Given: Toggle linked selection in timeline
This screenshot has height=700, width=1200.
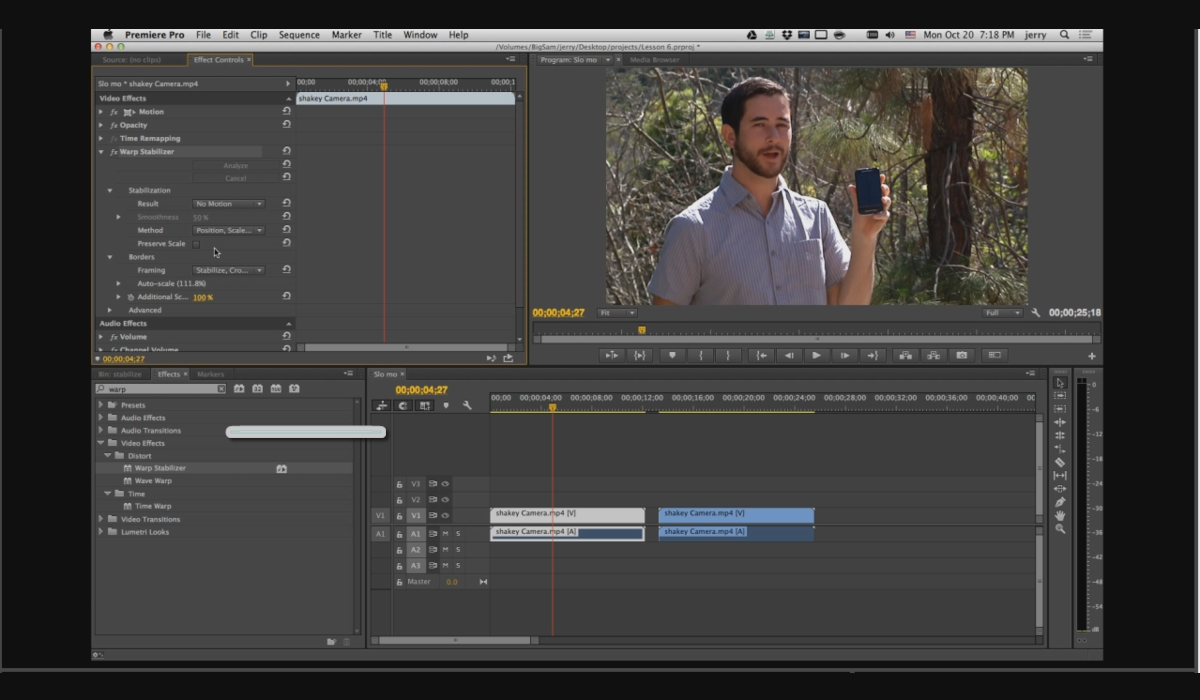Looking at the screenshot, I should [425, 405].
